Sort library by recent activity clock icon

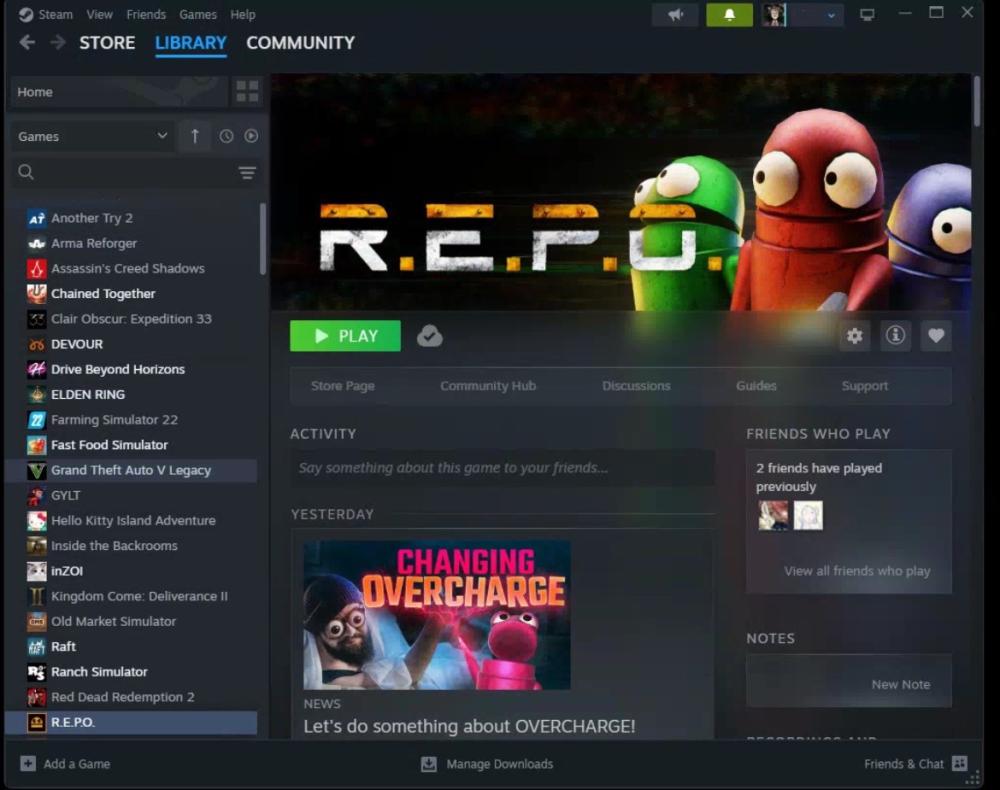[x=226, y=136]
